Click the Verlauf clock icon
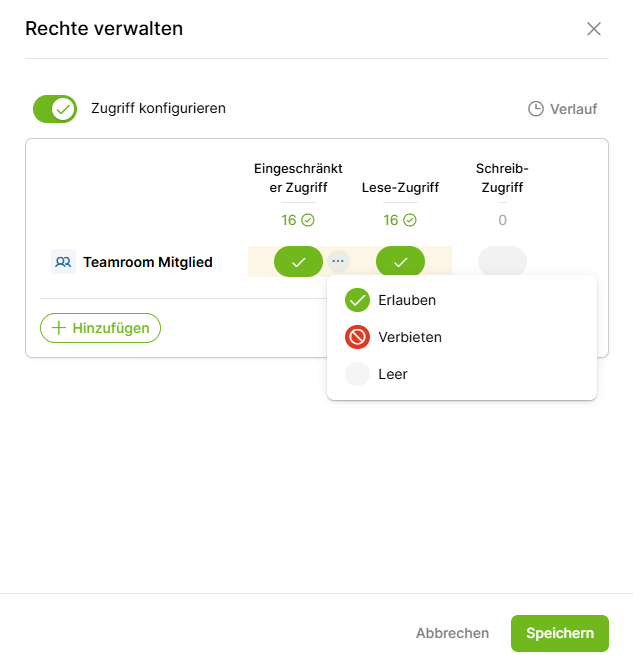The width and height of the screenshot is (633, 665). tap(536, 108)
